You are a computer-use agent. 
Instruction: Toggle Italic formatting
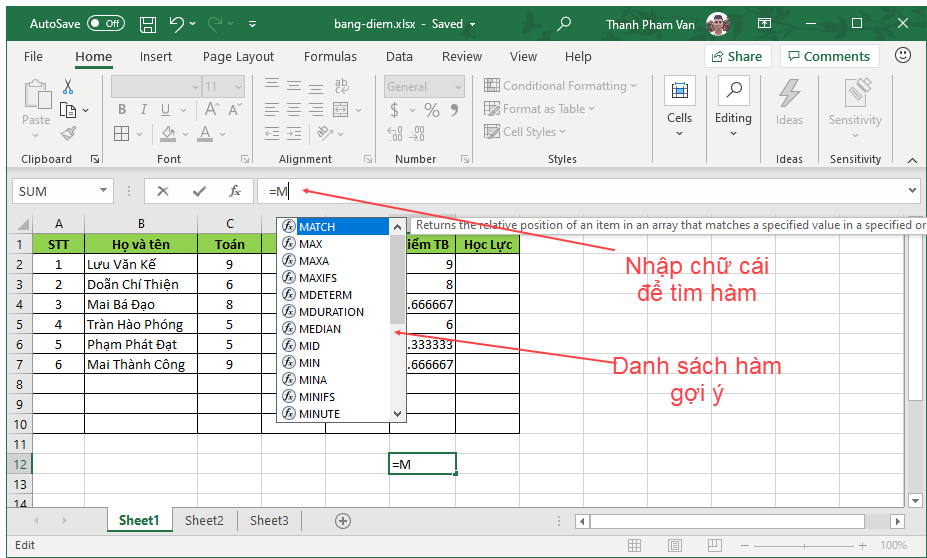click(144, 110)
